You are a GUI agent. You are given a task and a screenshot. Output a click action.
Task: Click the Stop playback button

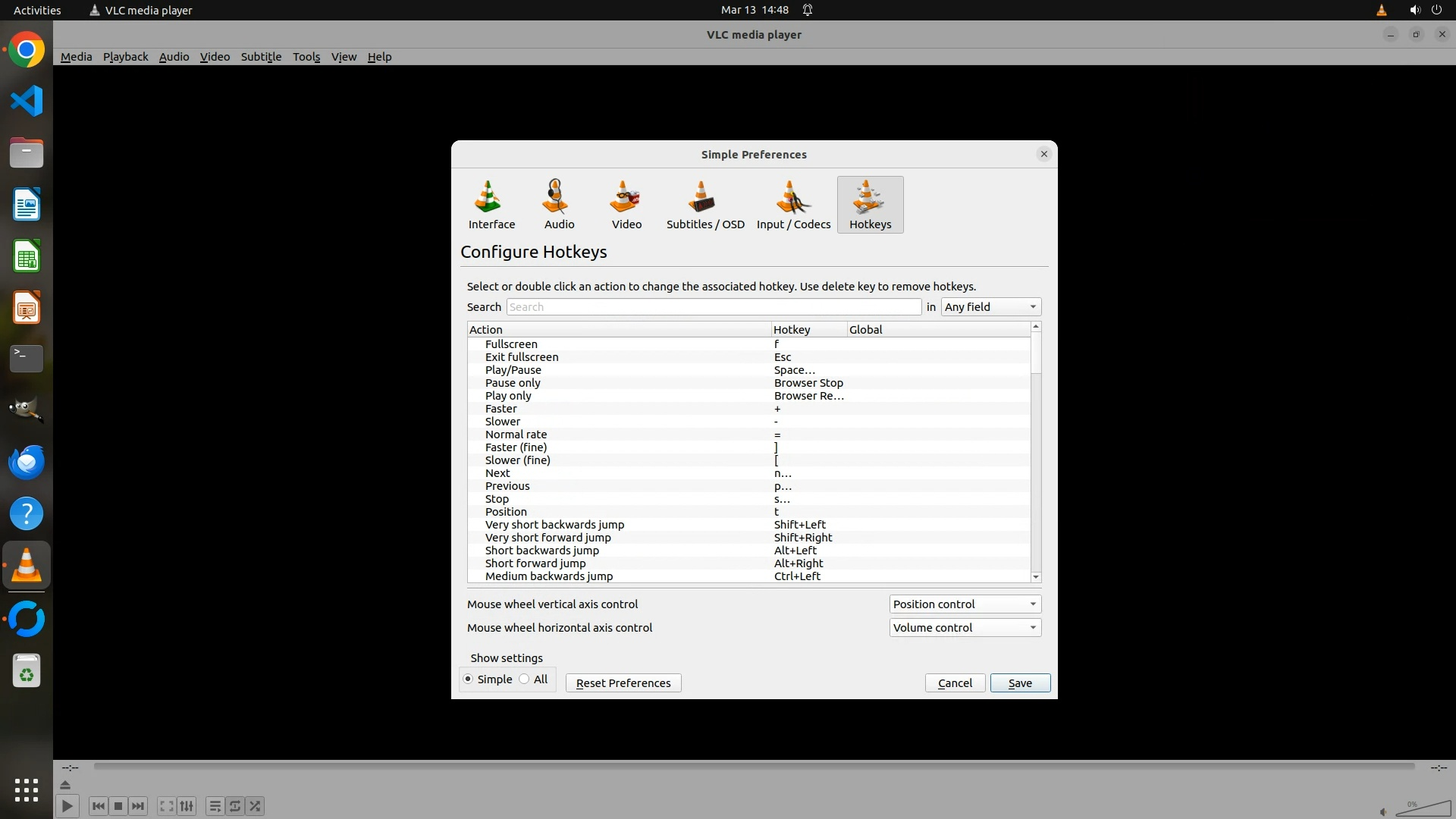tap(118, 806)
